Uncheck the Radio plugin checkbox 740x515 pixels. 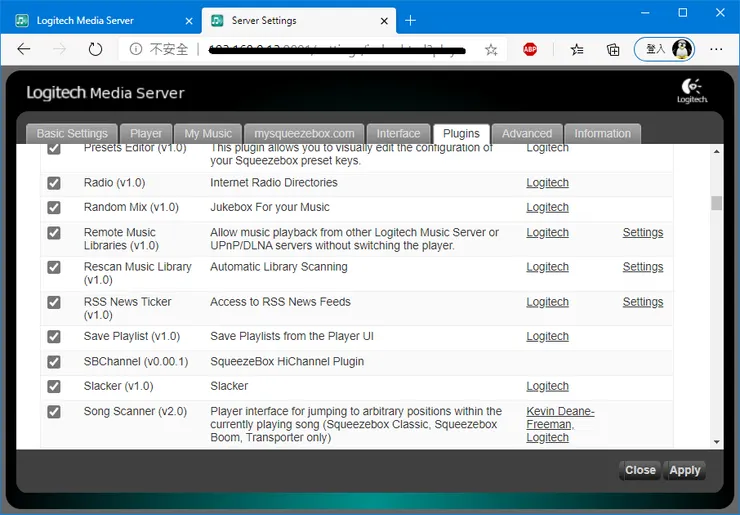54,183
